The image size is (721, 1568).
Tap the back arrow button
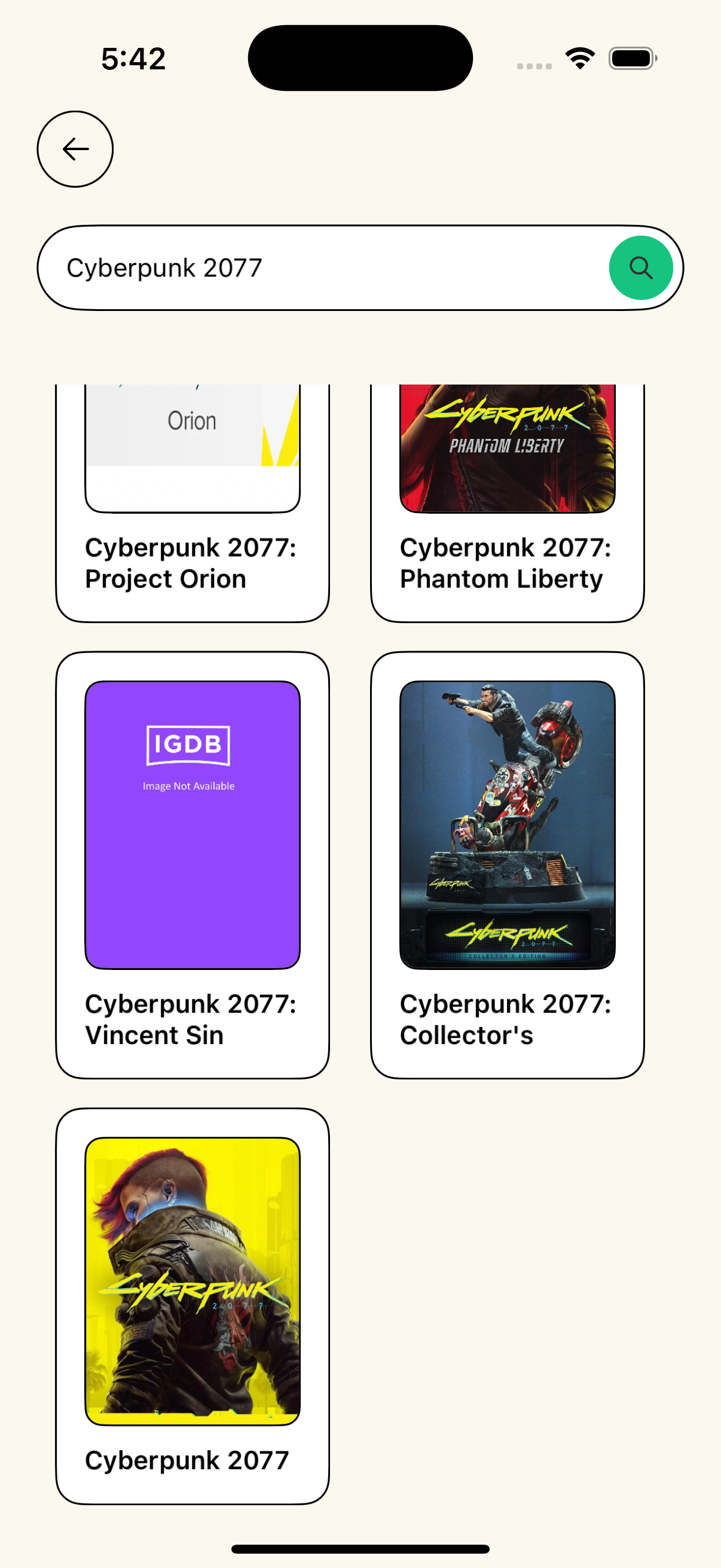(x=75, y=148)
